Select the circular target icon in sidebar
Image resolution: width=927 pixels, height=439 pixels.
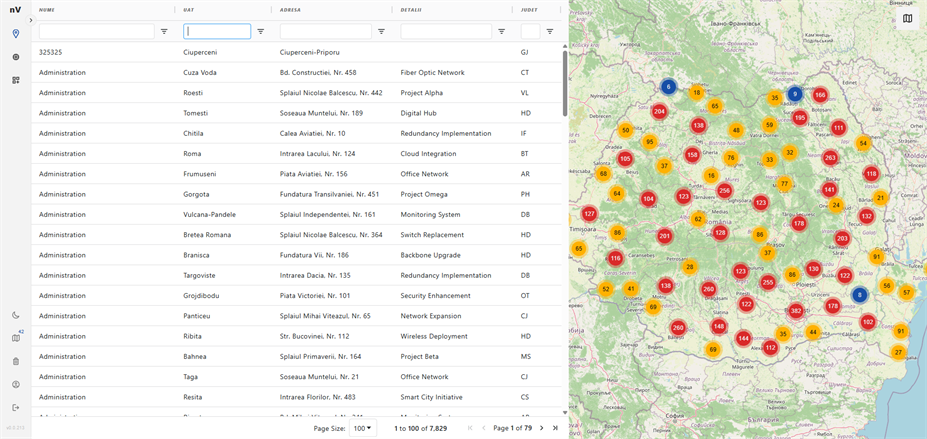click(x=16, y=57)
